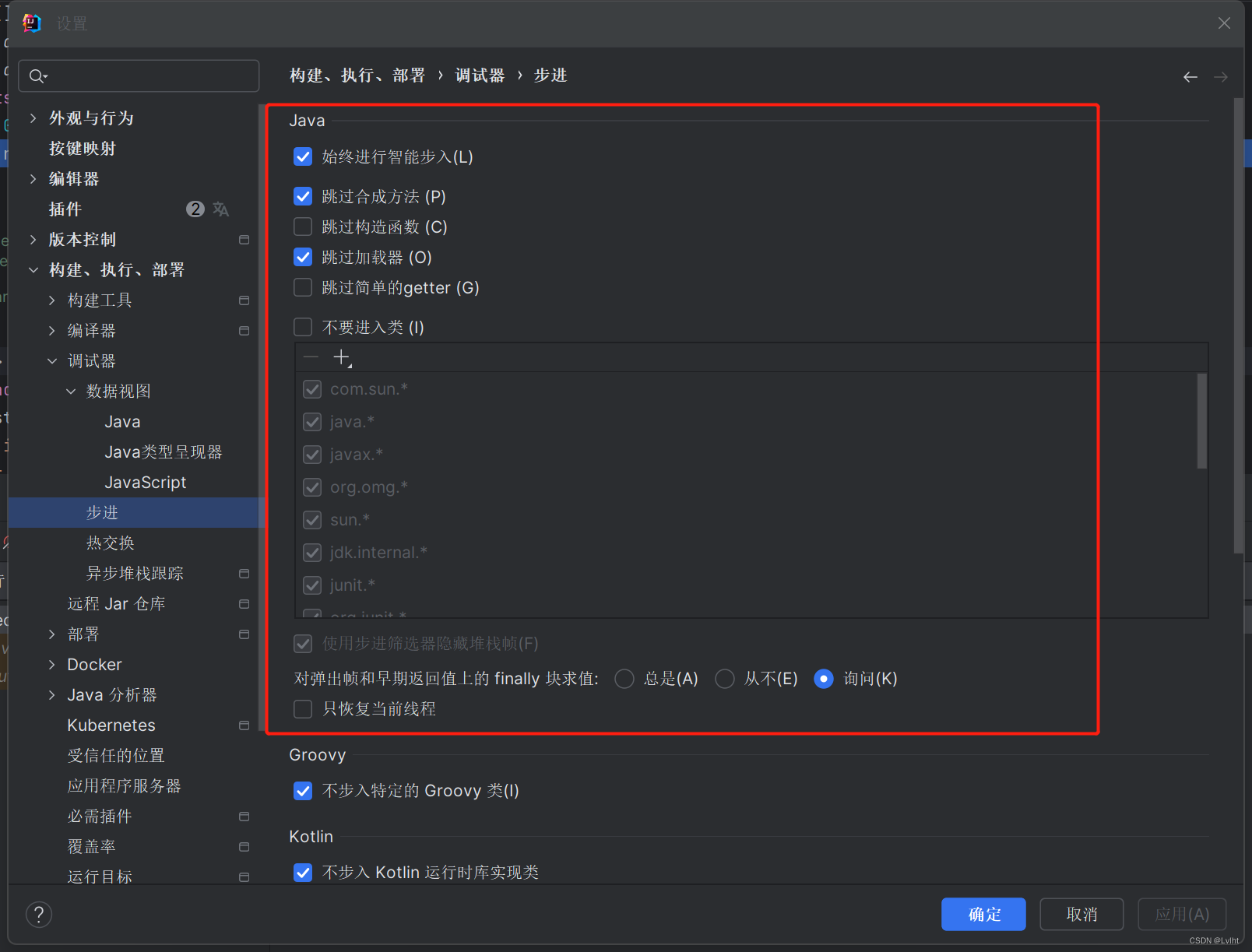Image resolution: width=1252 pixels, height=952 pixels.
Task: Expand the 外观与行为 tree node
Action: pos(33,118)
